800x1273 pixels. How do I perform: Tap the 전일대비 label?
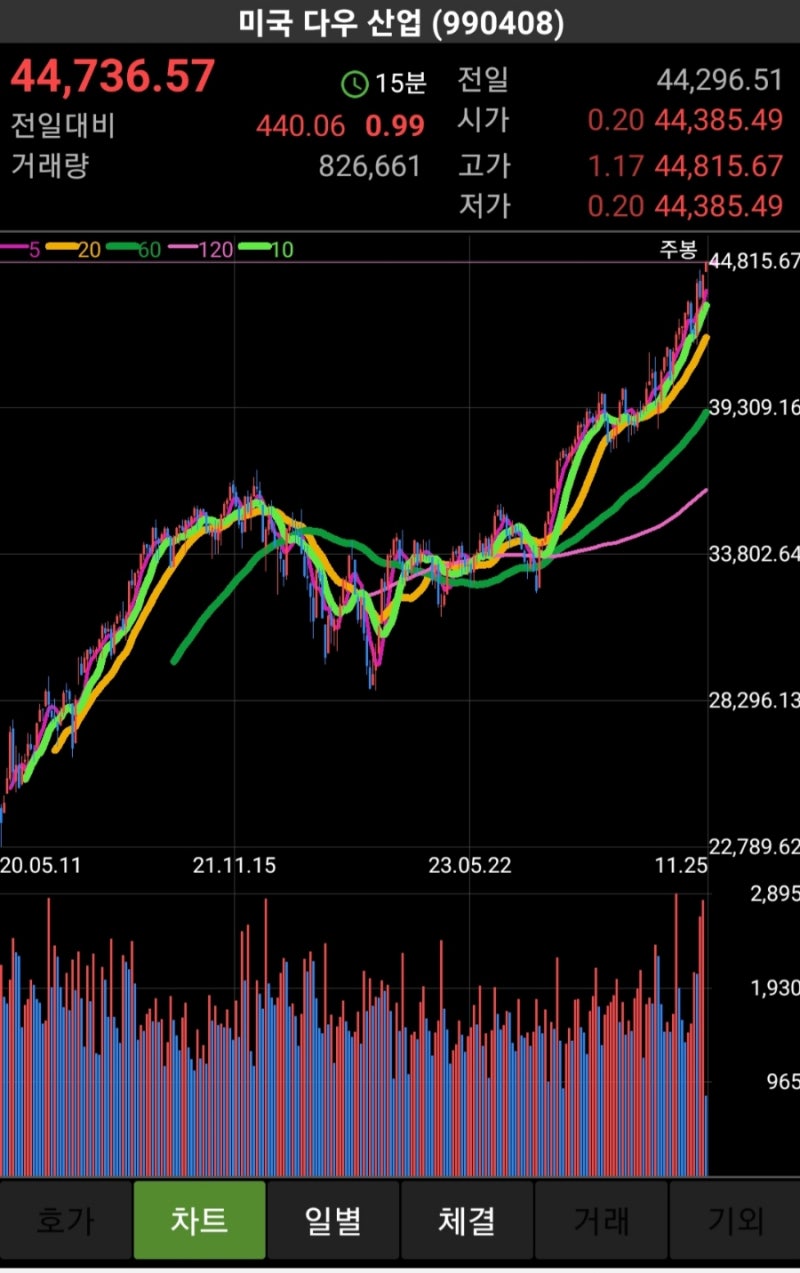click(63, 126)
